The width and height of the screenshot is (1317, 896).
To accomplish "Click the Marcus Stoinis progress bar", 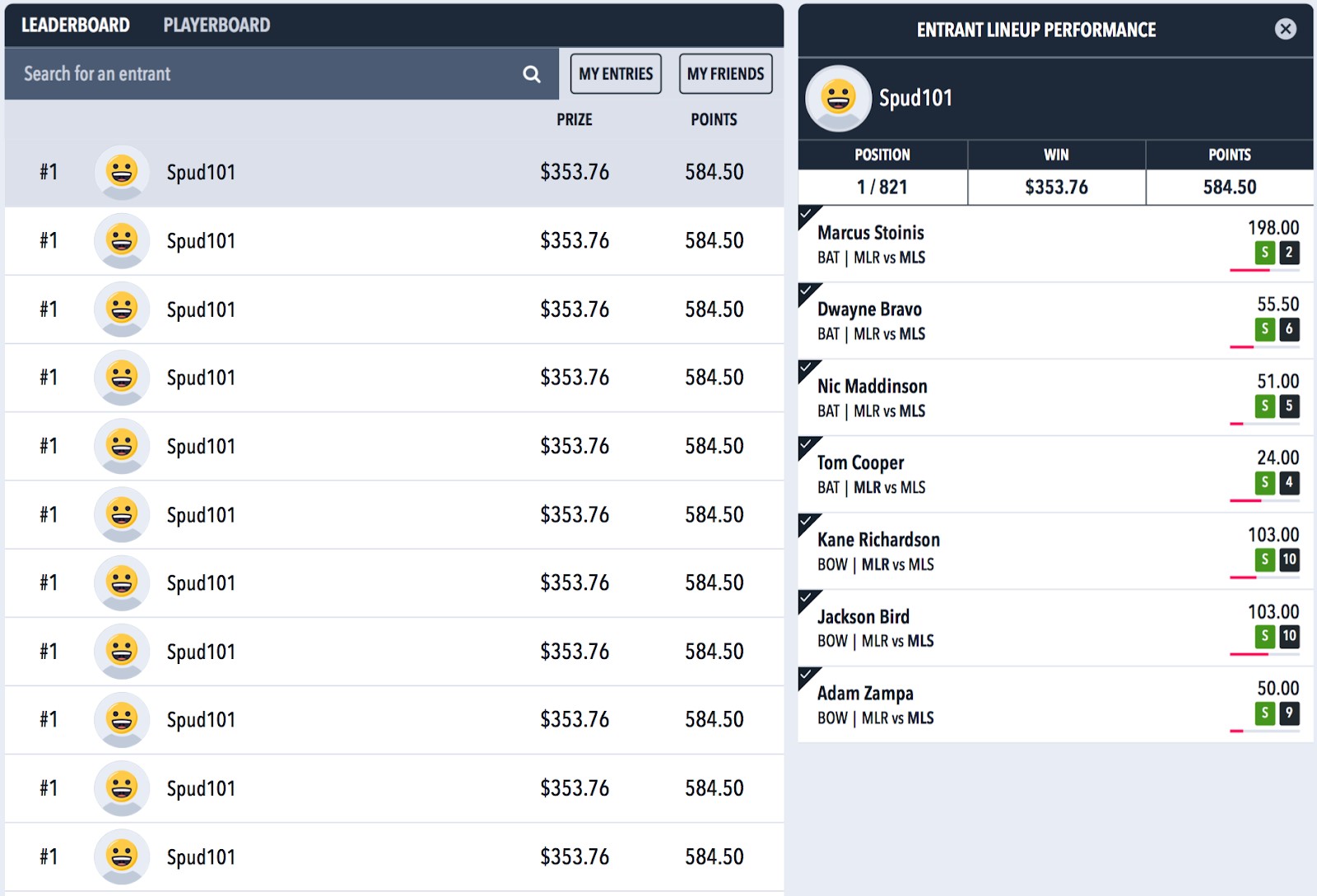I will pyautogui.click(x=1264, y=270).
